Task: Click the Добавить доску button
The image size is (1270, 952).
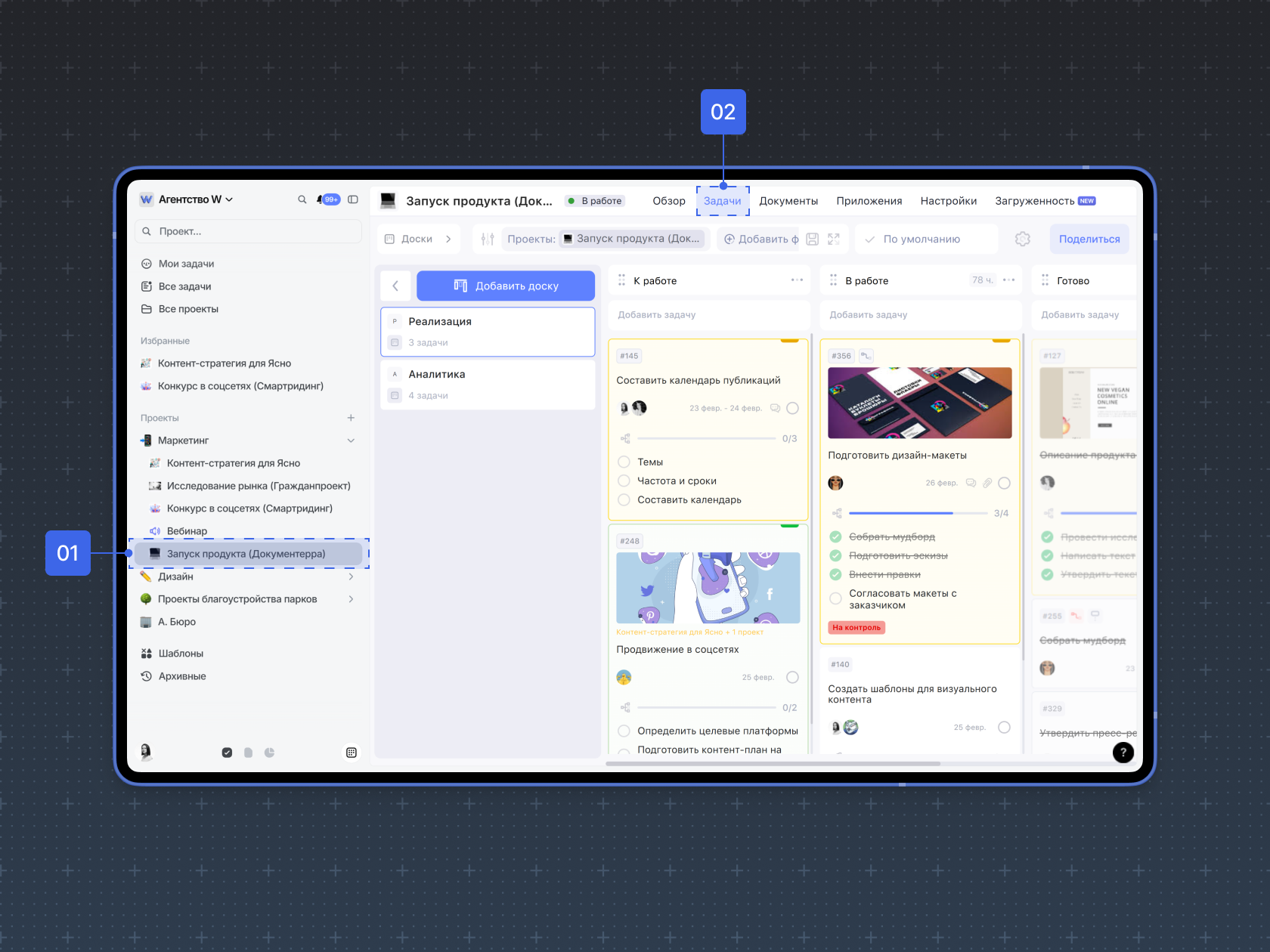Action: coord(506,286)
